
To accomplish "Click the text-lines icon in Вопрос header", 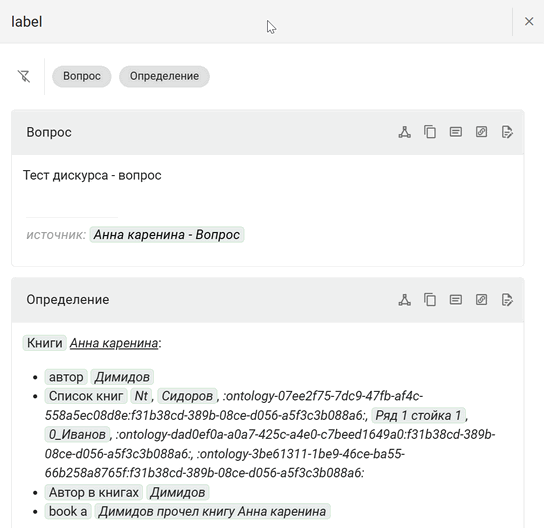I will pos(456,132).
